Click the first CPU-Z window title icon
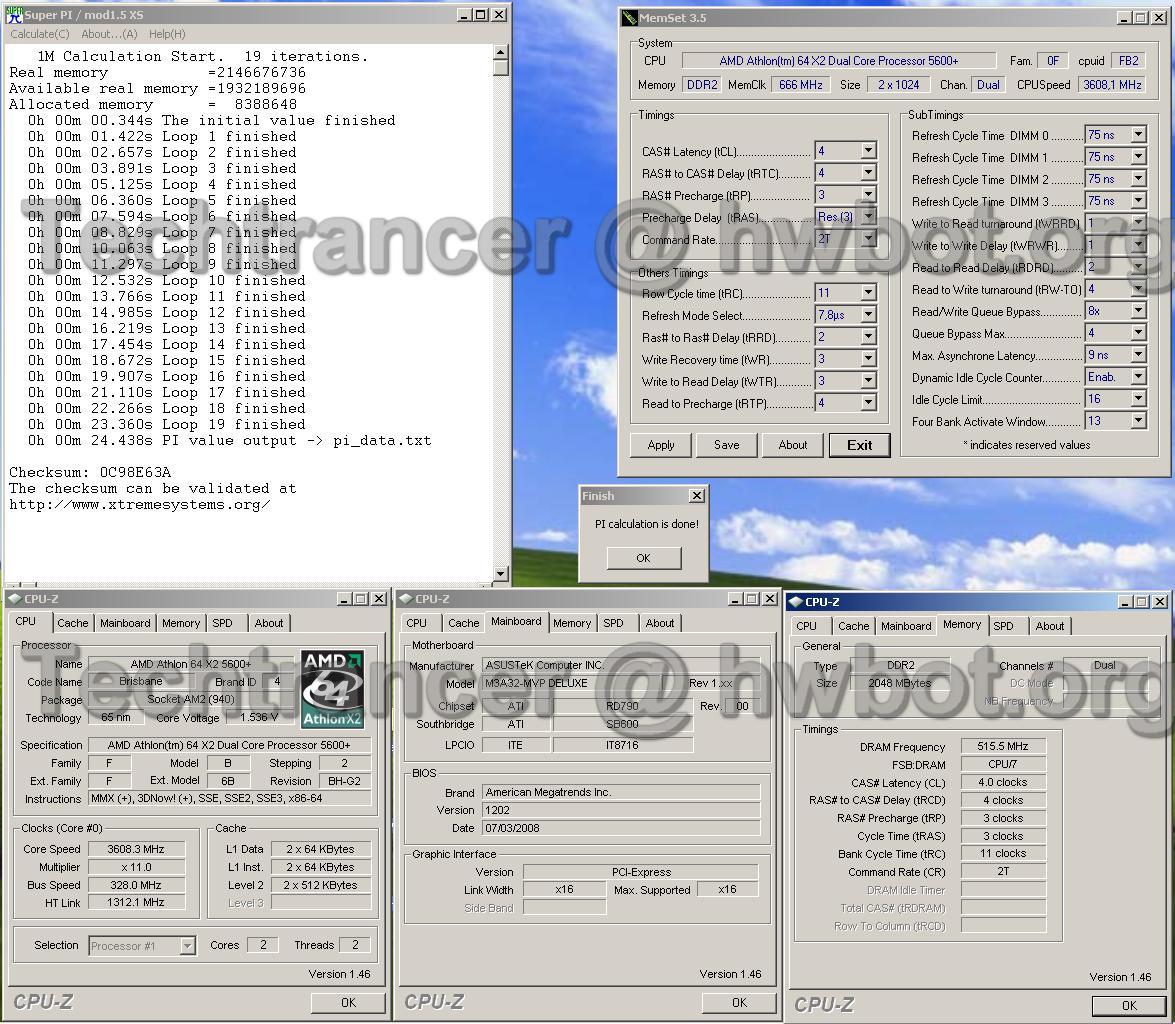Screen dimensions: 1175x1024 click(14, 599)
